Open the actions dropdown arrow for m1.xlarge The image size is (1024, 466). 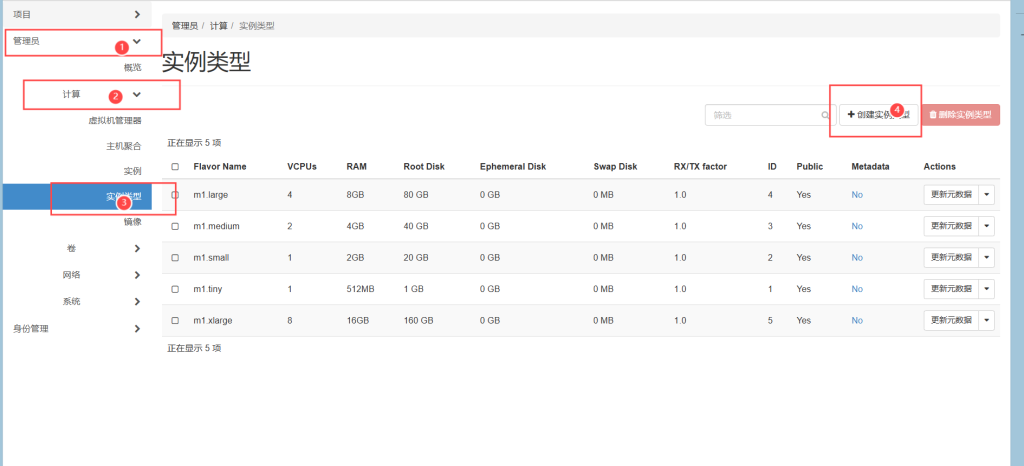[x=987, y=320]
